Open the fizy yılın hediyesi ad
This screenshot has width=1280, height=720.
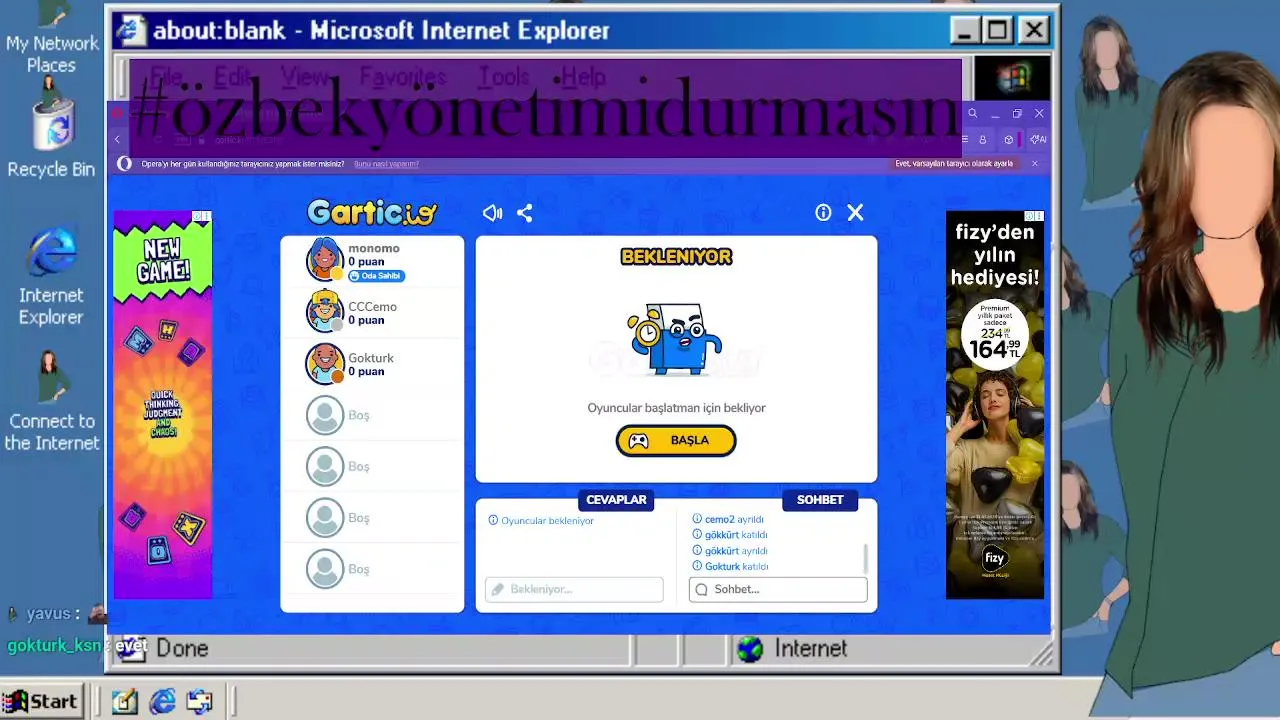point(995,405)
